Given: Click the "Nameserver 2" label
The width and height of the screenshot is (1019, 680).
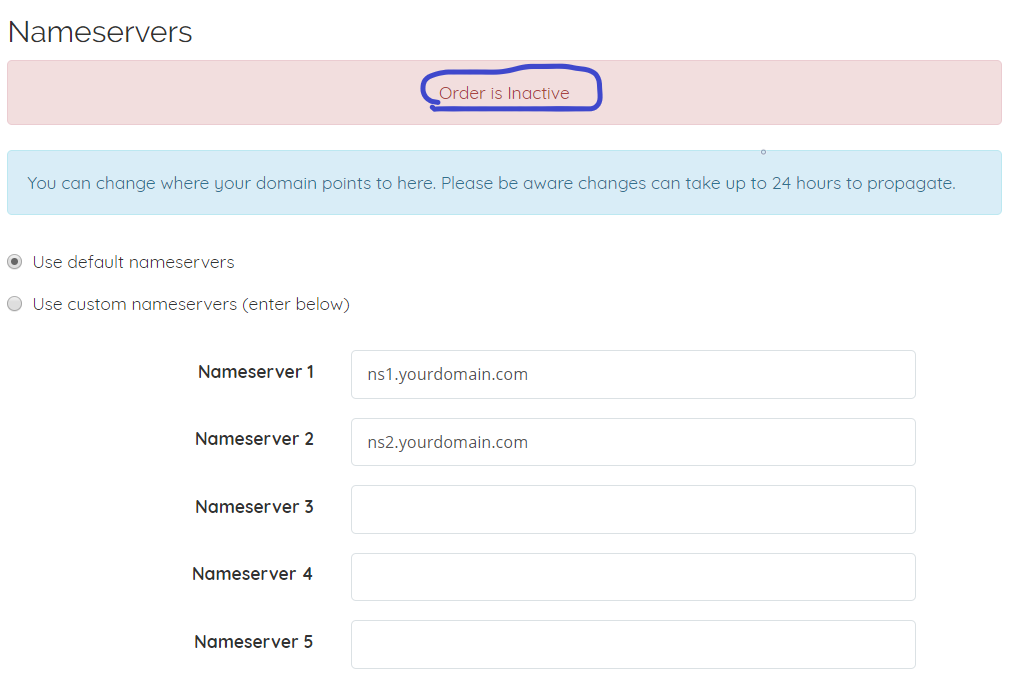Looking at the screenshot, I should coord(254,439).
